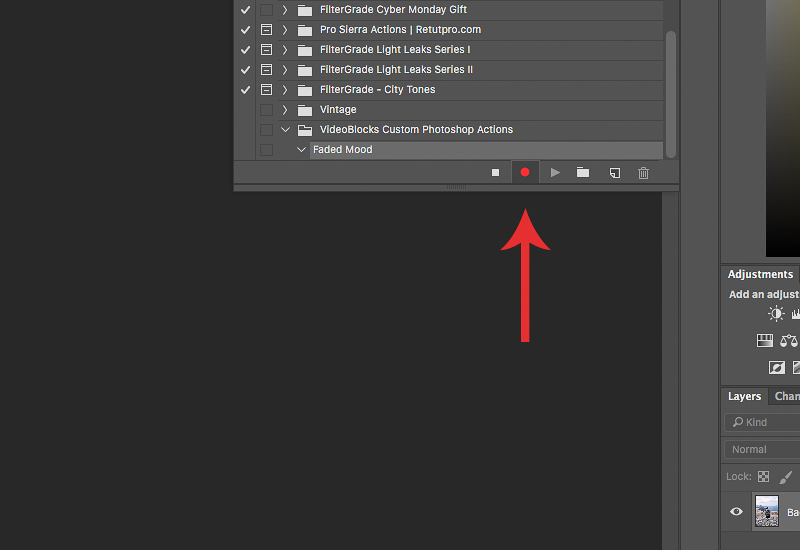Uncheck the FilterGrade - City Tones set
Screen dimensions: 800x550
[245, 90]
